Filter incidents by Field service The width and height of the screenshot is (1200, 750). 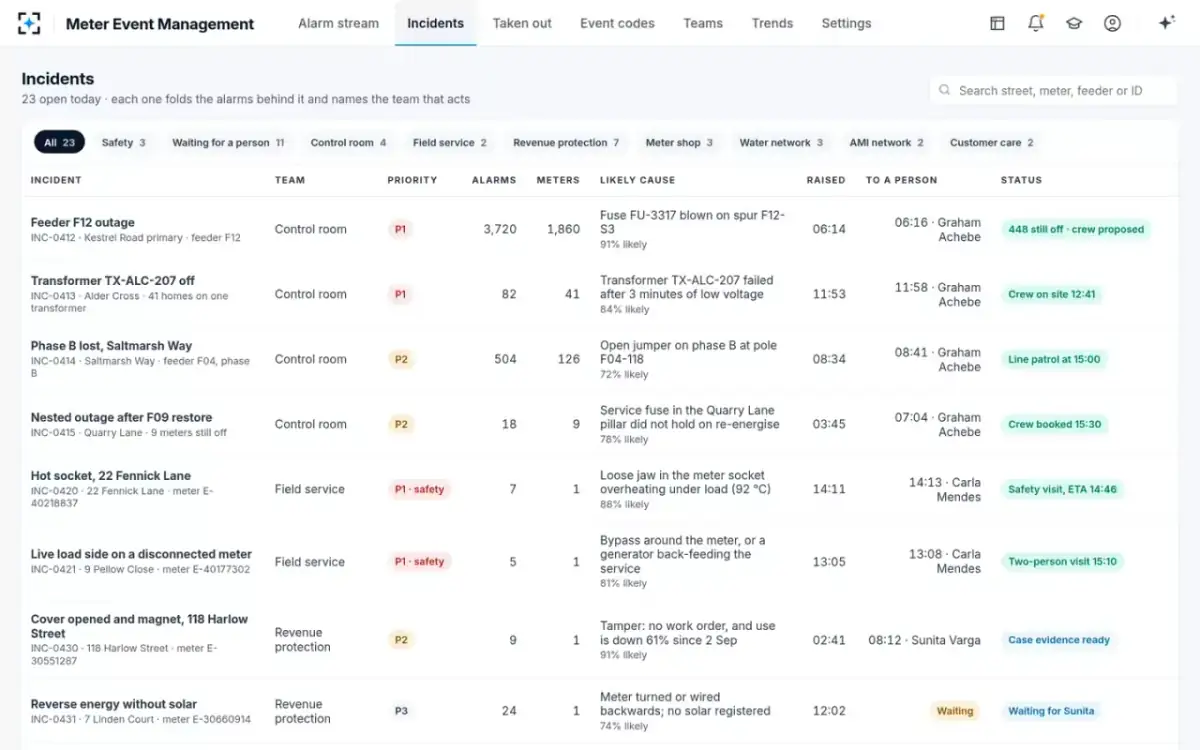pos(449,142)
